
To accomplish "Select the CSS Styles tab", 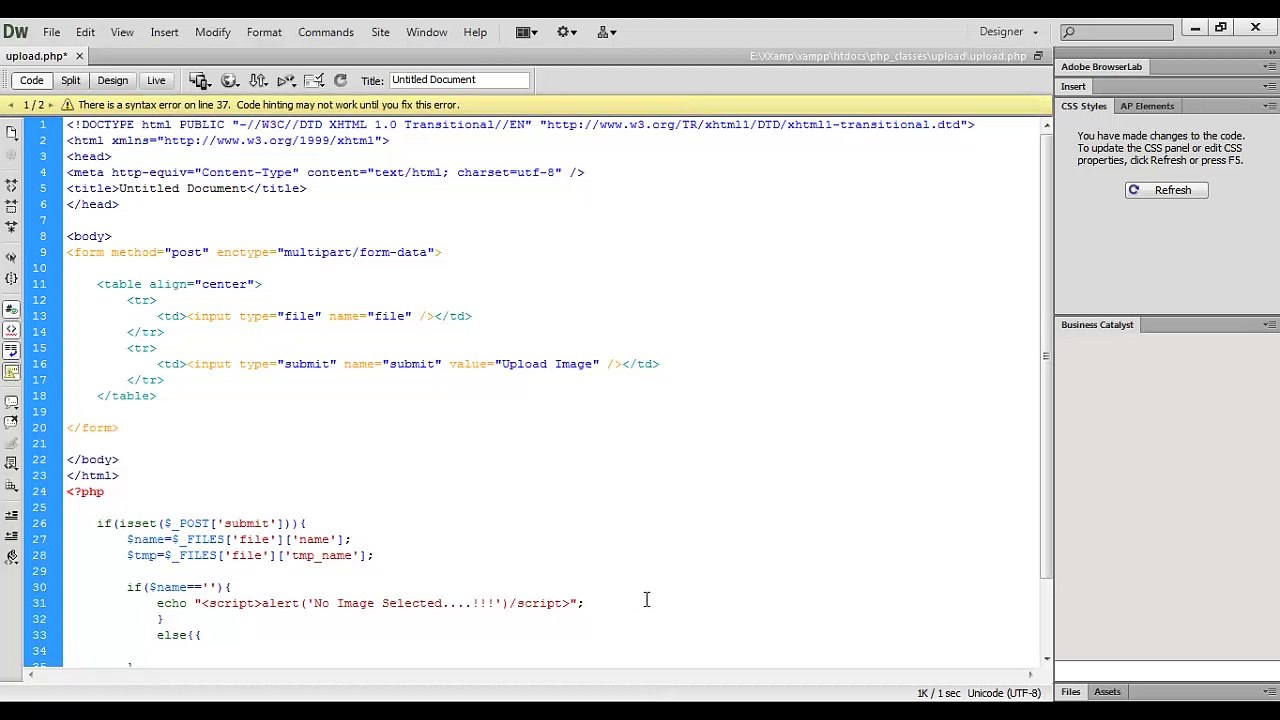I will click(1084, 106).
